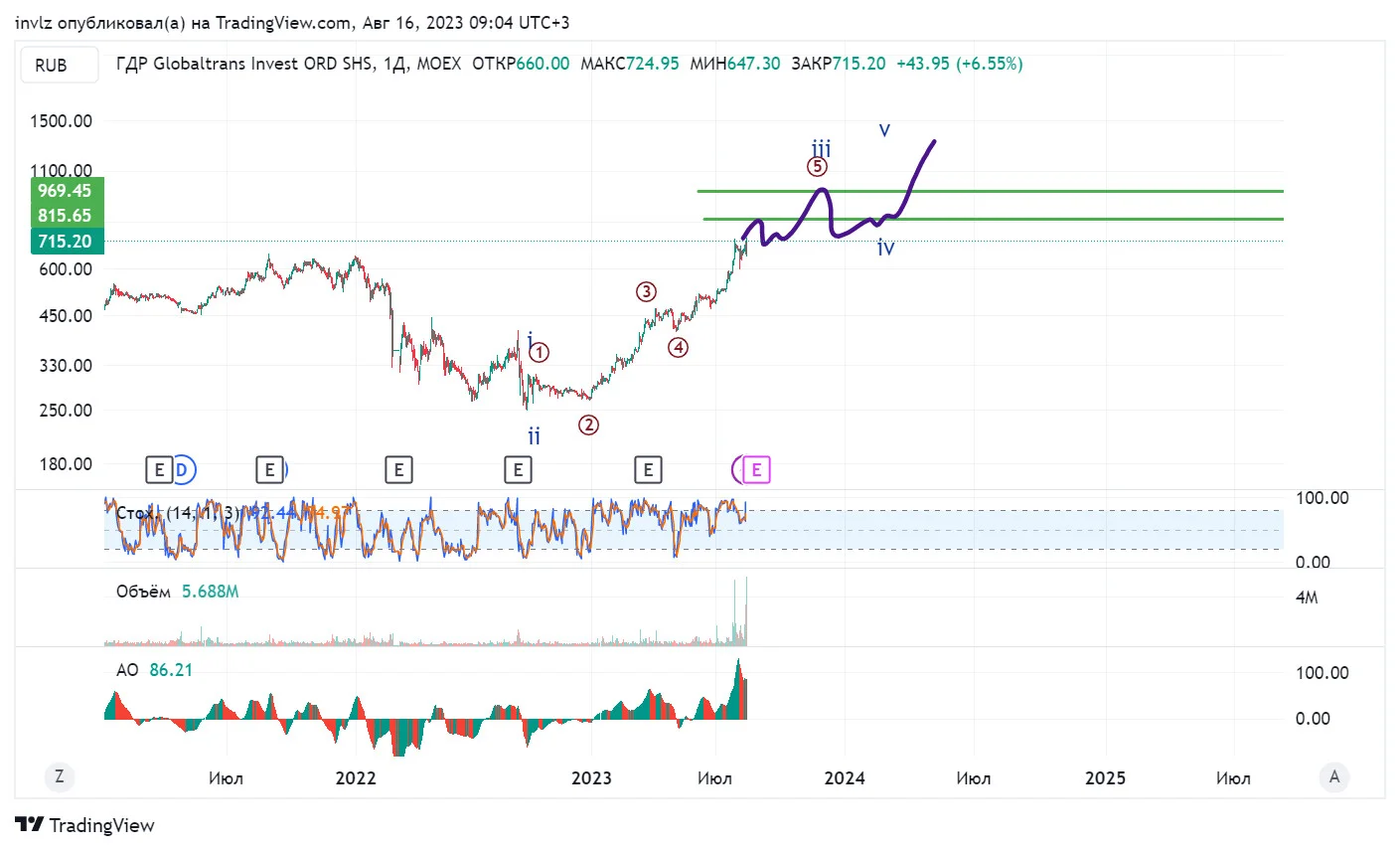Click the ЗАКР 715.20 close value

click(x=839, y=64)
